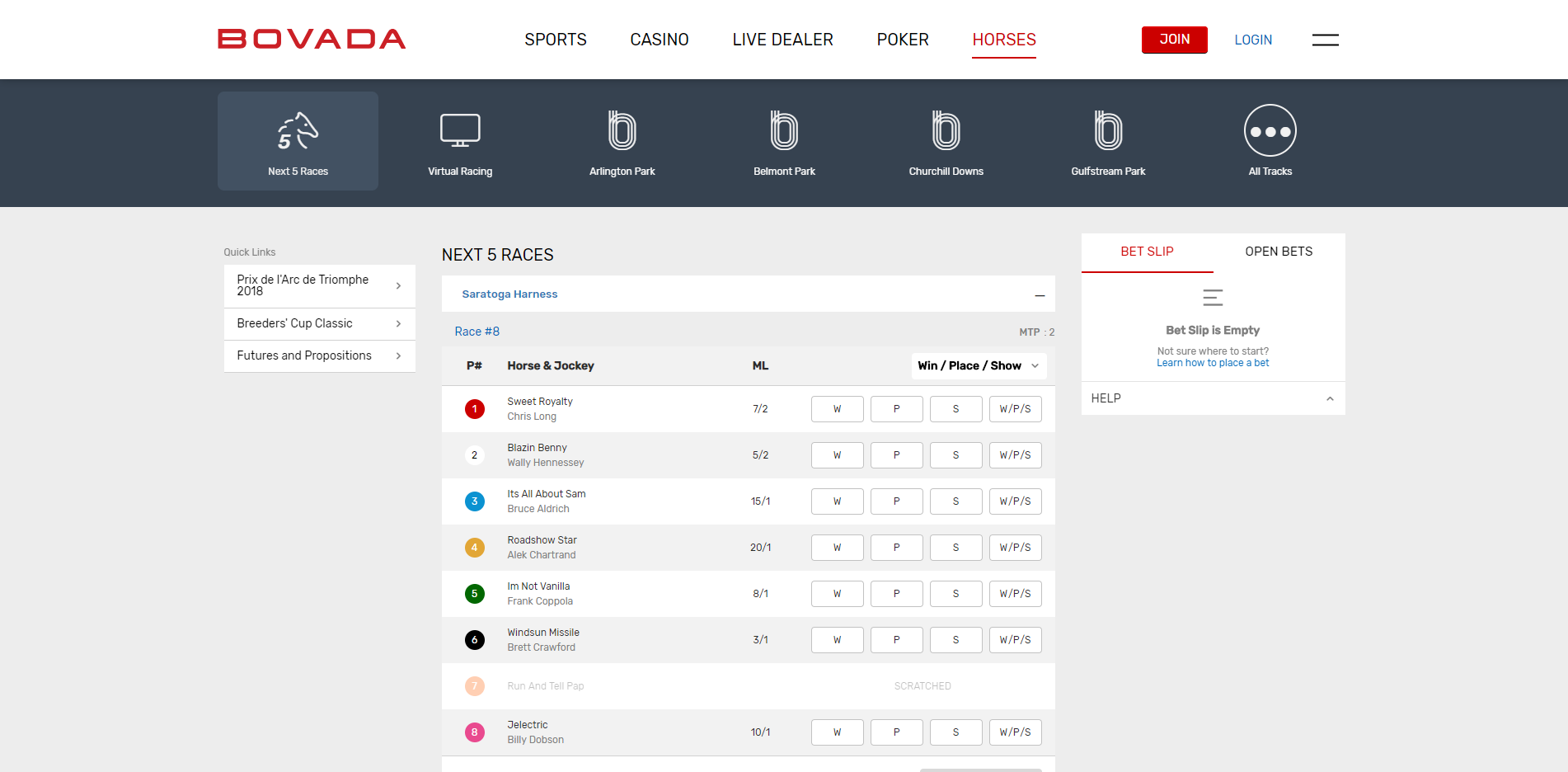Toggle W/P/S bet for Windsun Missile

1015,639
